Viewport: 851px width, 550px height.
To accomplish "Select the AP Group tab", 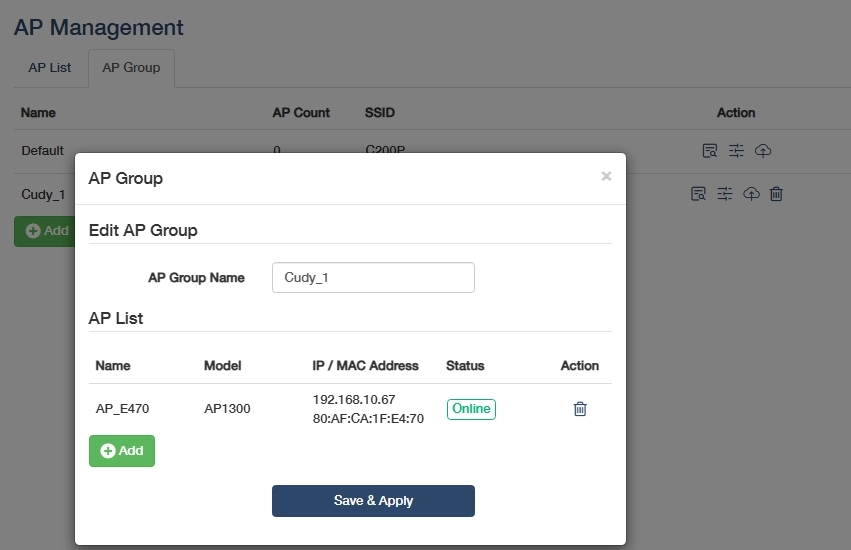I will click(131, 68).
